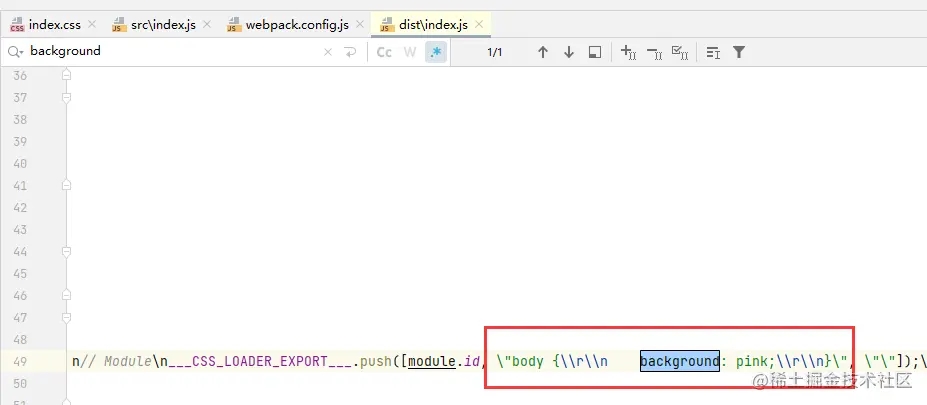This screenshot has height=405, width=927.
Task: Collapse the fold marker at line 36
Action: [x=66, y=75]
